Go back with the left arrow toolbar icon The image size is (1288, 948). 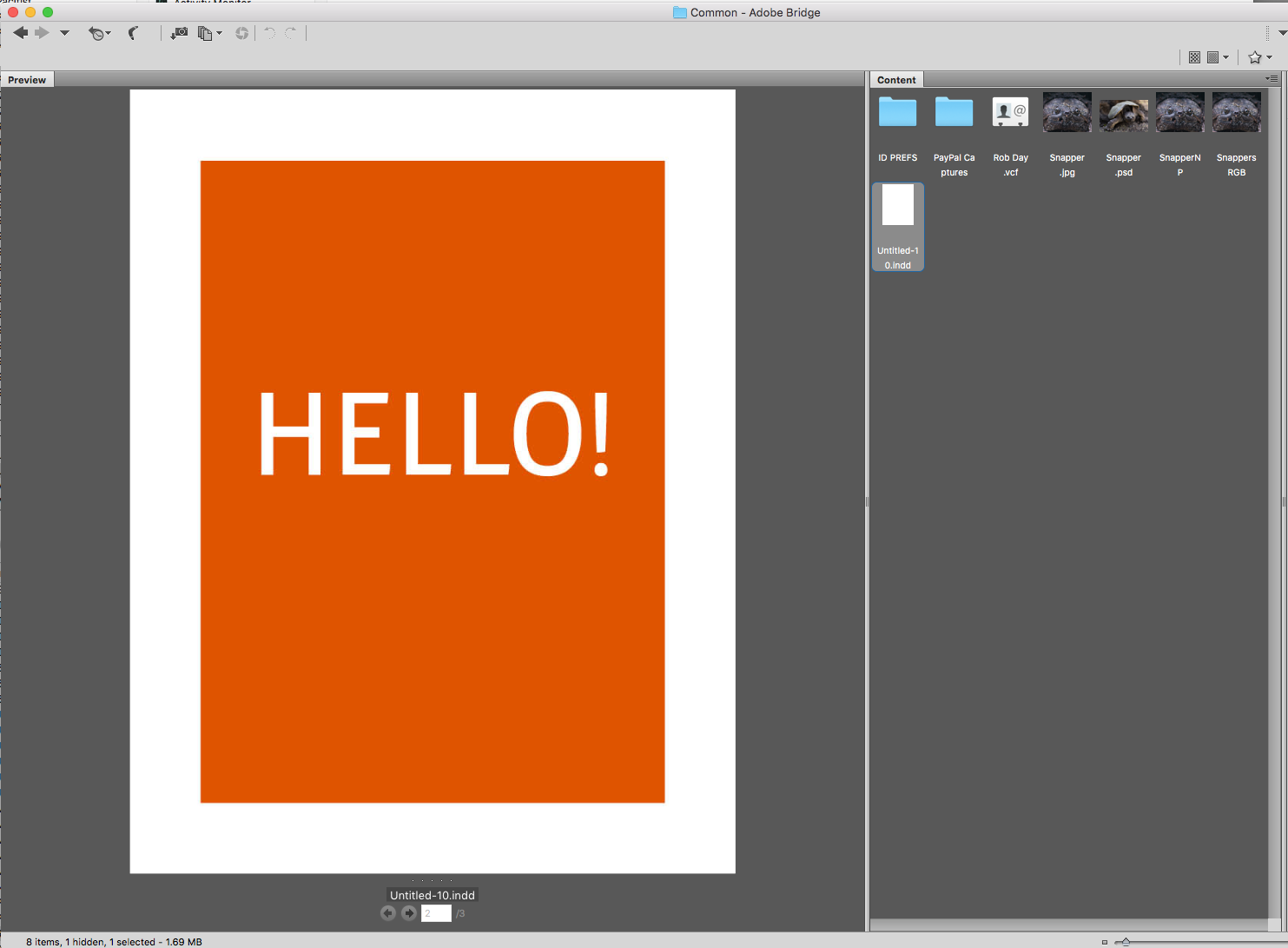click(20, 33)
